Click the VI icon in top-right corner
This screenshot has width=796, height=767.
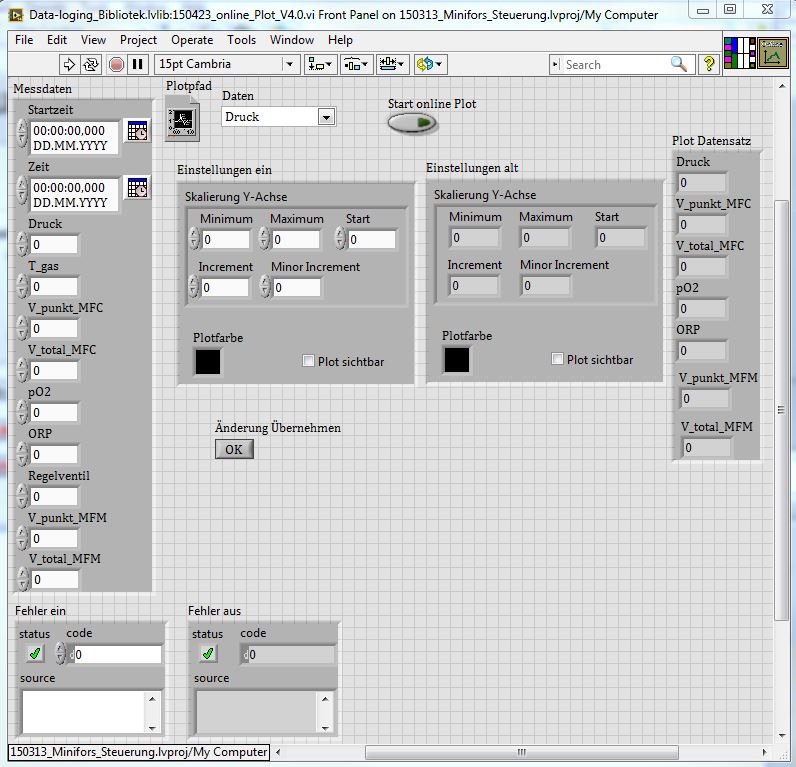(x=772, y=53)
